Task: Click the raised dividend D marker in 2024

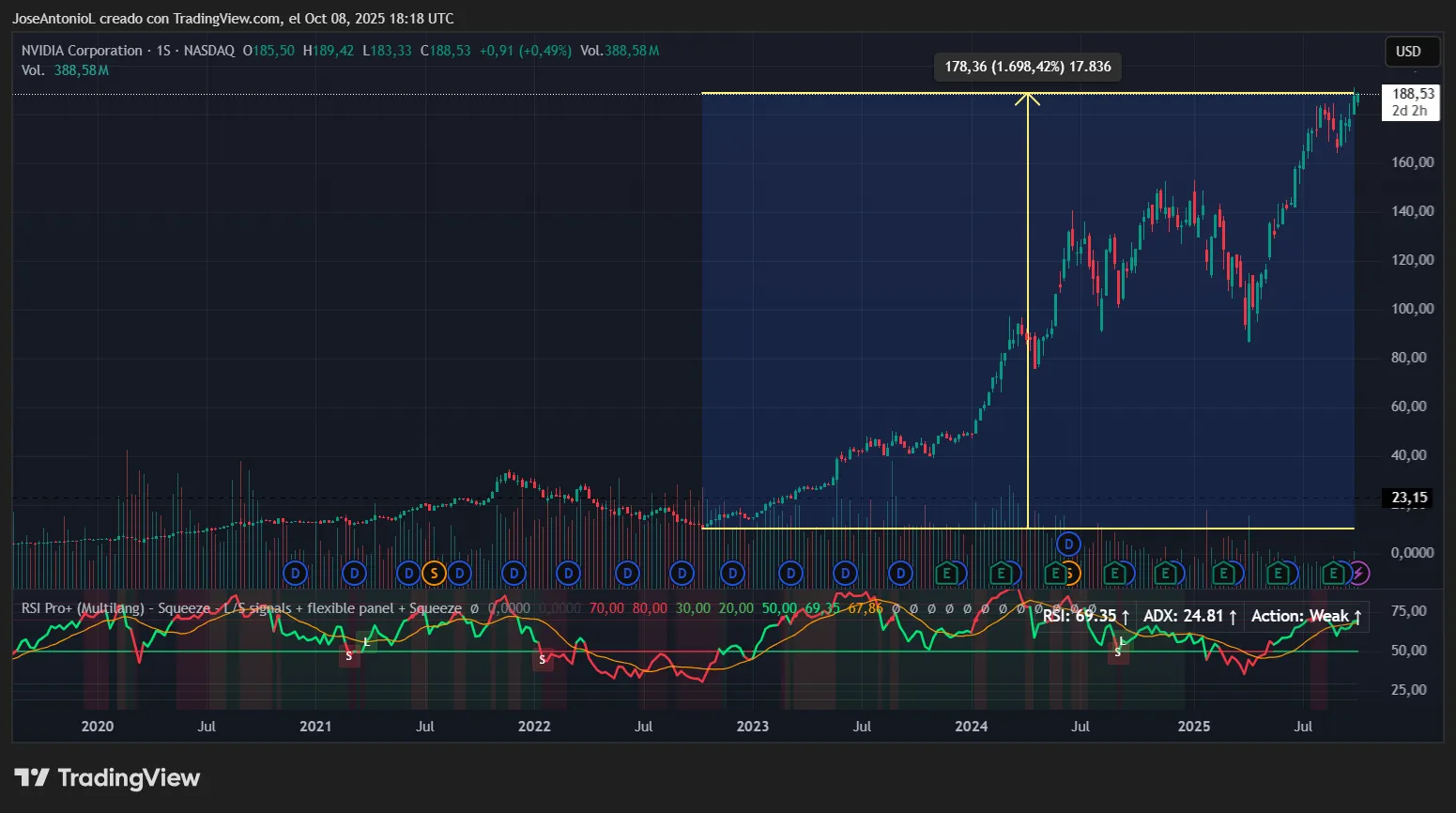Action: pyautogui.click(x=1068, y=544)
